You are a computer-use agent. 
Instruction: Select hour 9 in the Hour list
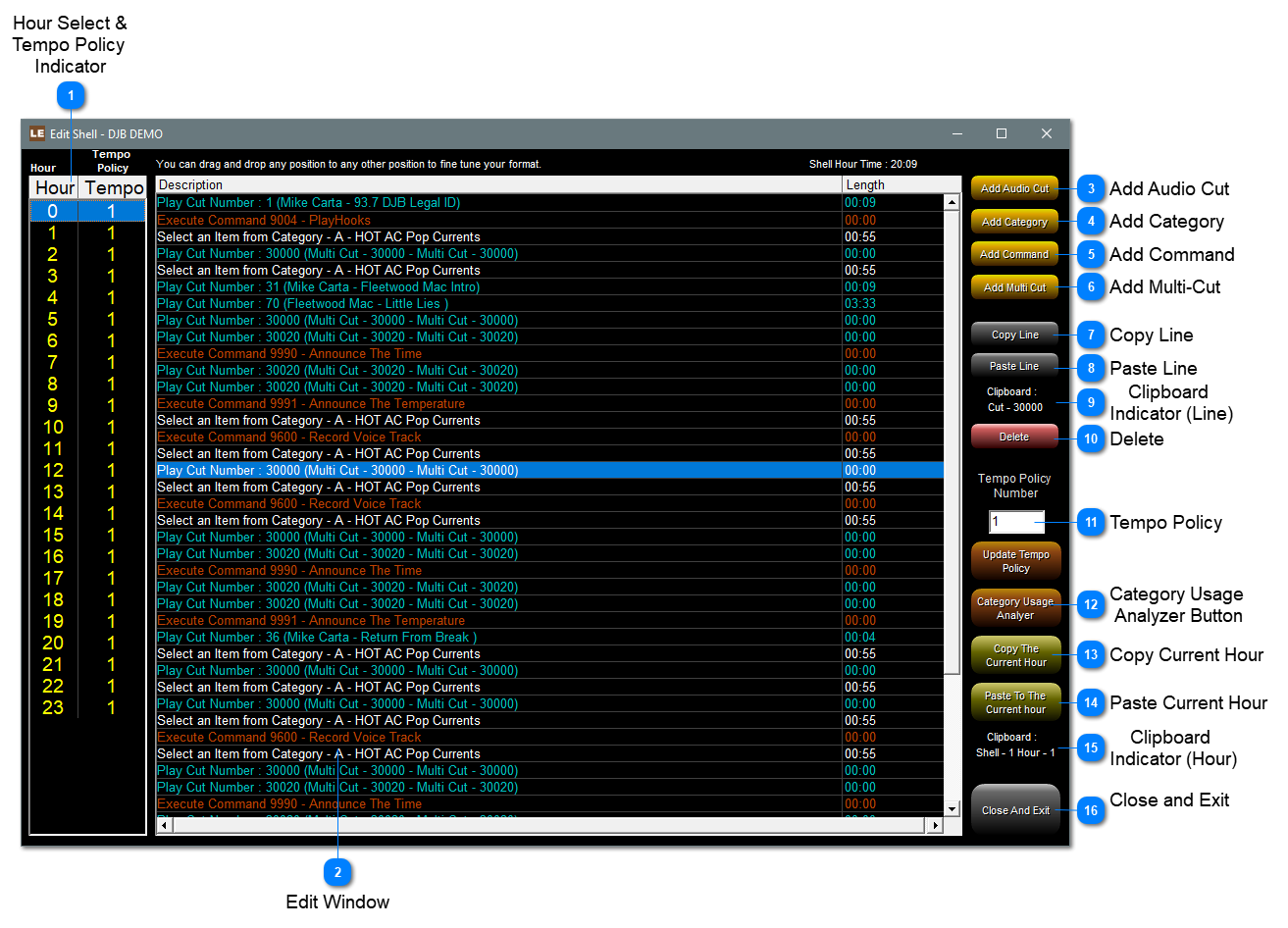87,405
